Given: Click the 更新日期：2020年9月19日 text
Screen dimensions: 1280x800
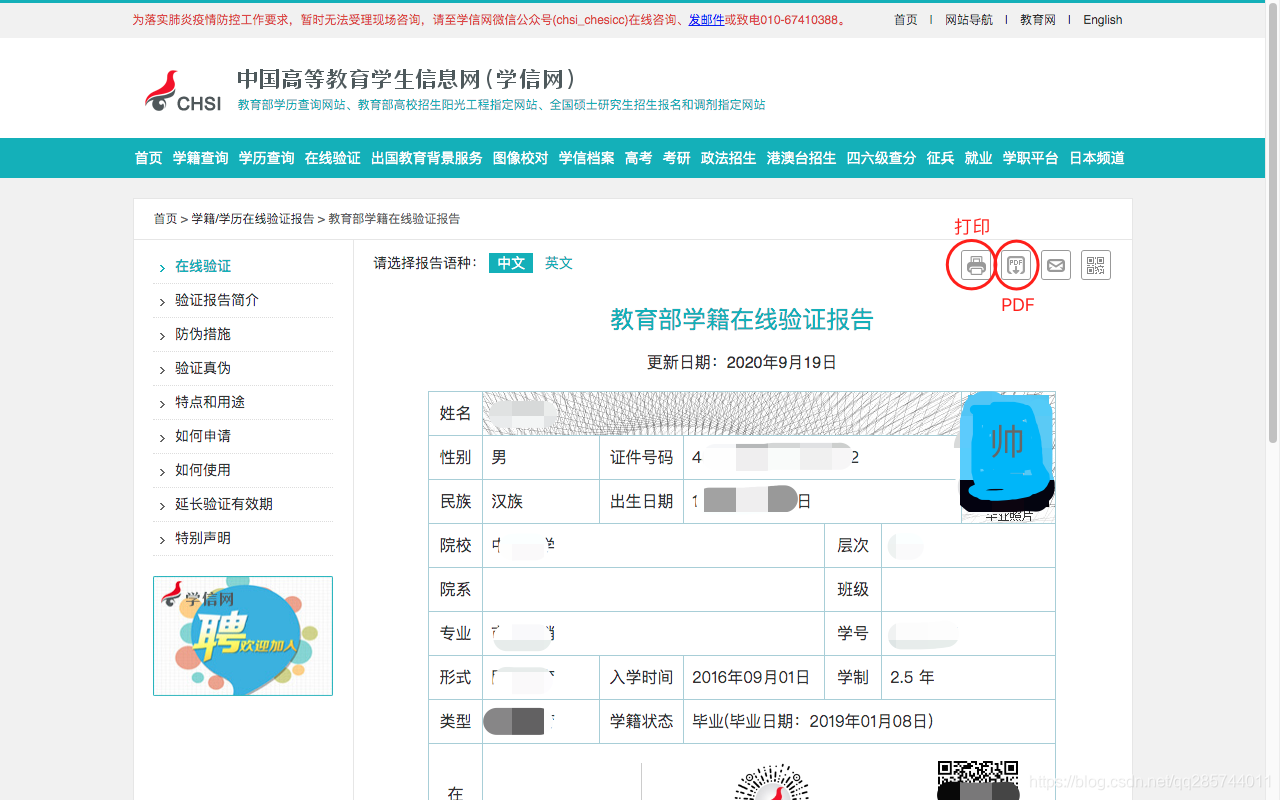Looking at the screenshot, I should 742,362.
